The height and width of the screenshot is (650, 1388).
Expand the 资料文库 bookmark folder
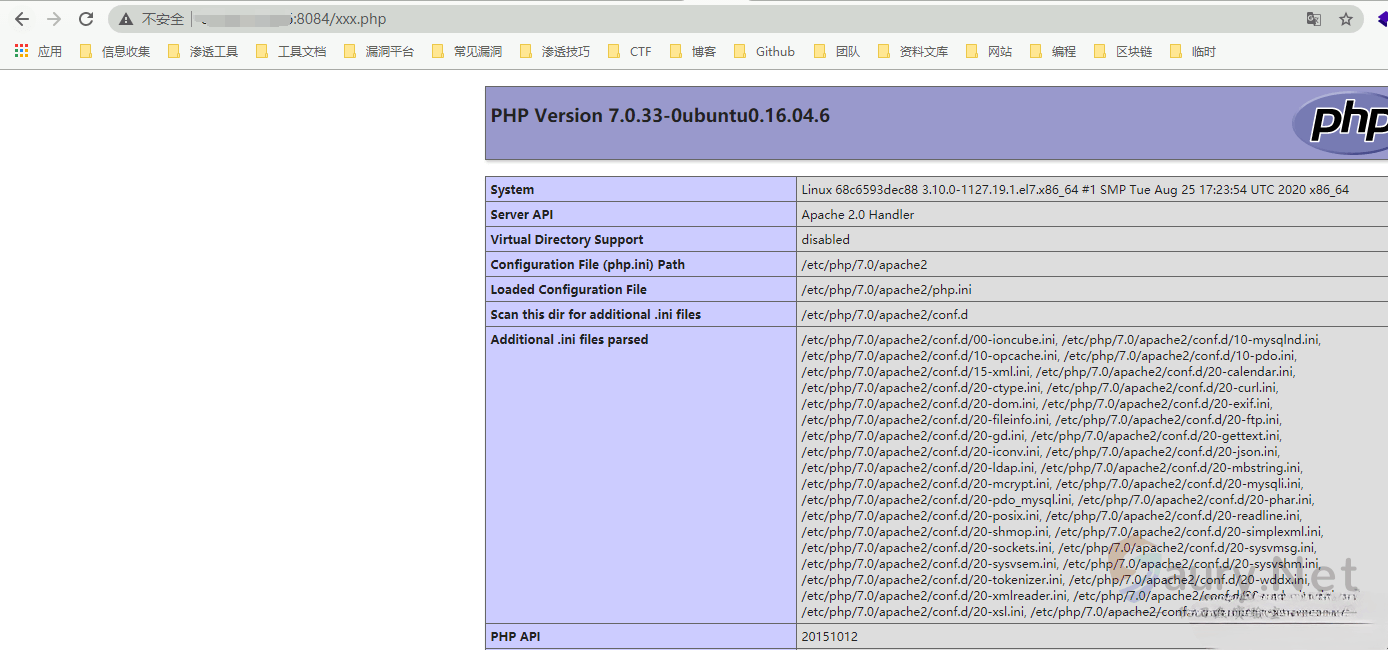[x=913, y=51]
